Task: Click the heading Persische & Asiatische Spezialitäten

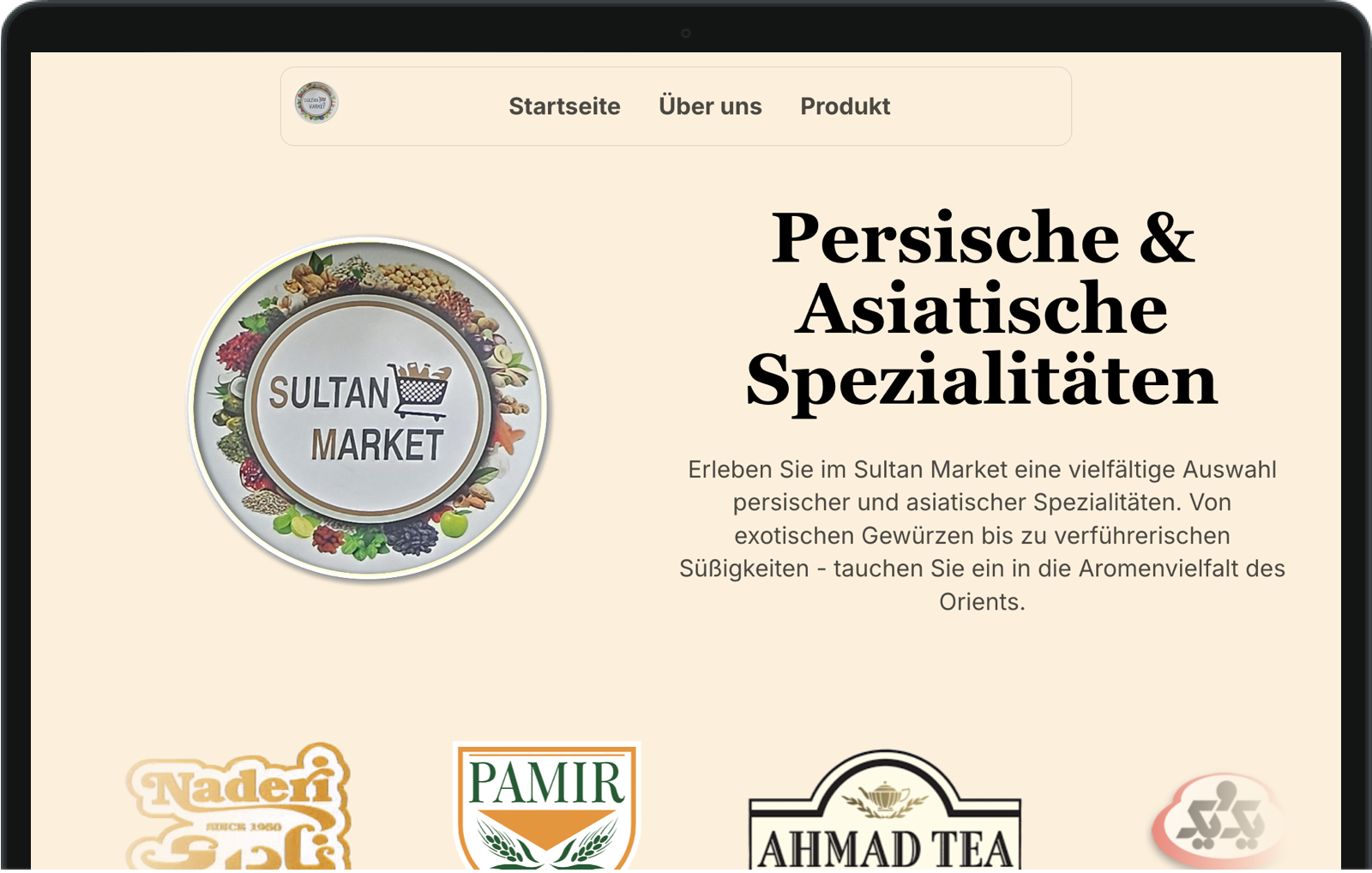Action: pos(982,309)
